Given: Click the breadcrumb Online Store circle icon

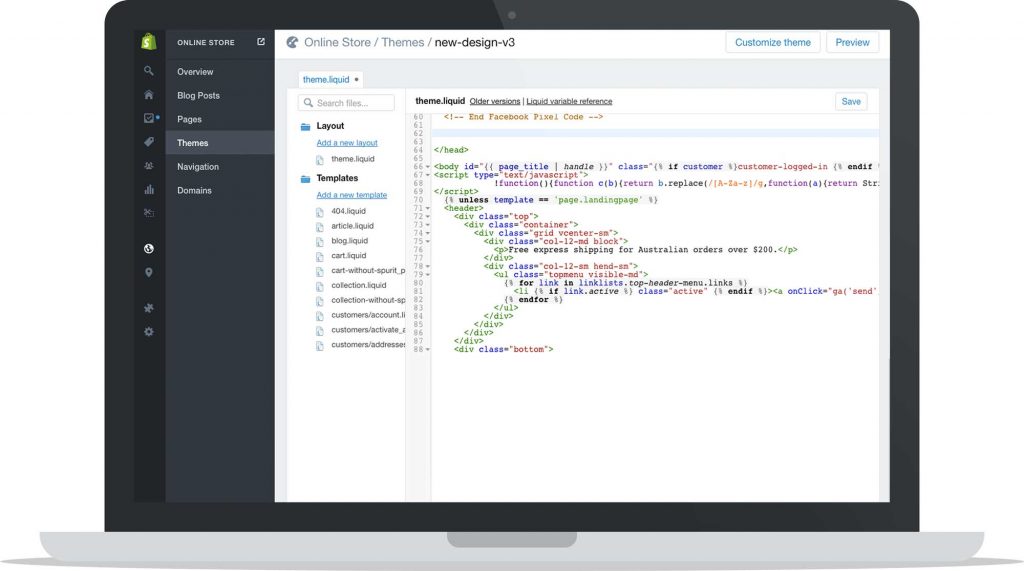Looking at the screenshot, I should coord(292,42).
